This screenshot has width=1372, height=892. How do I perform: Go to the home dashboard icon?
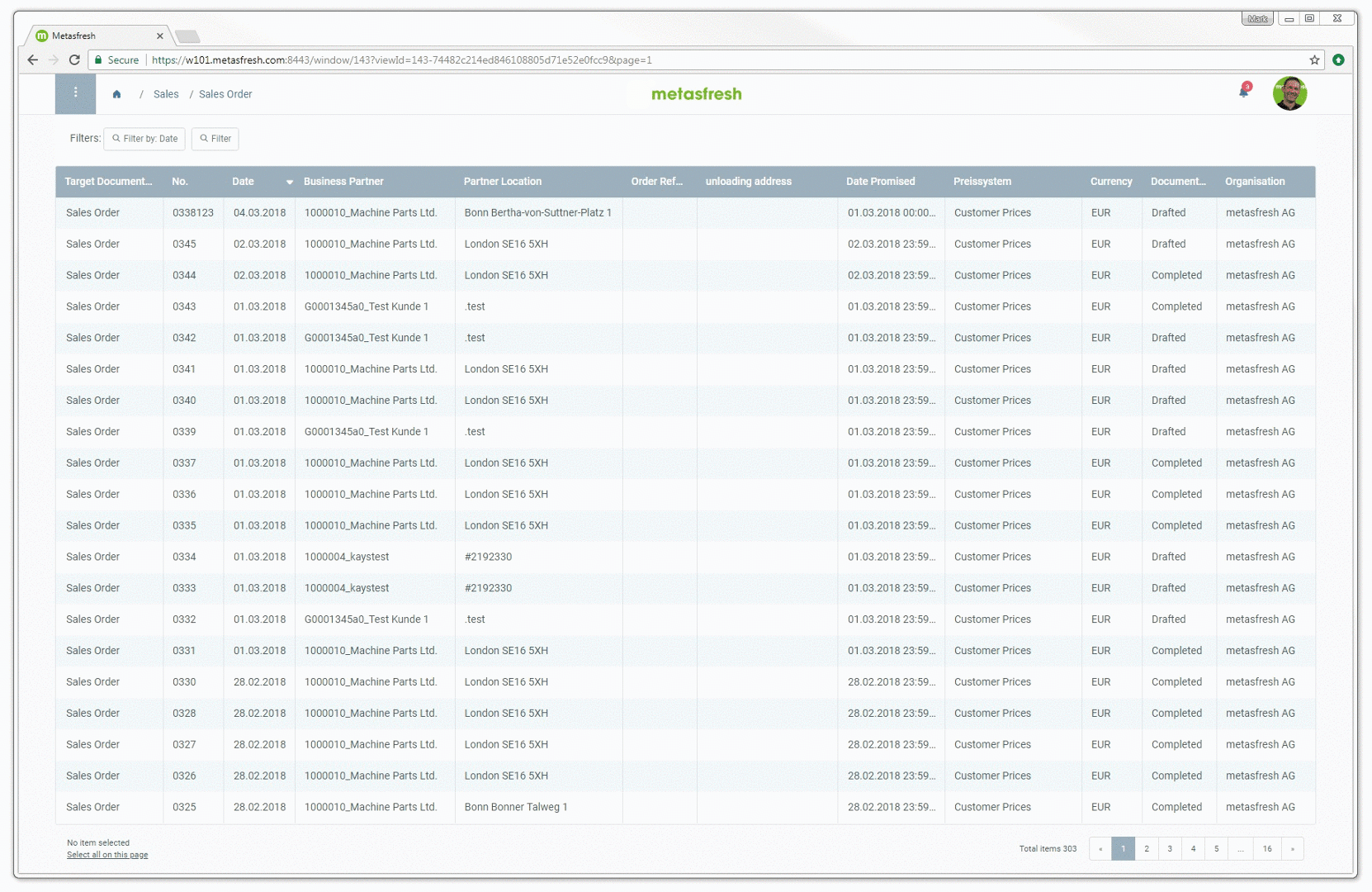pyautogui.click(x=116, y=94)
